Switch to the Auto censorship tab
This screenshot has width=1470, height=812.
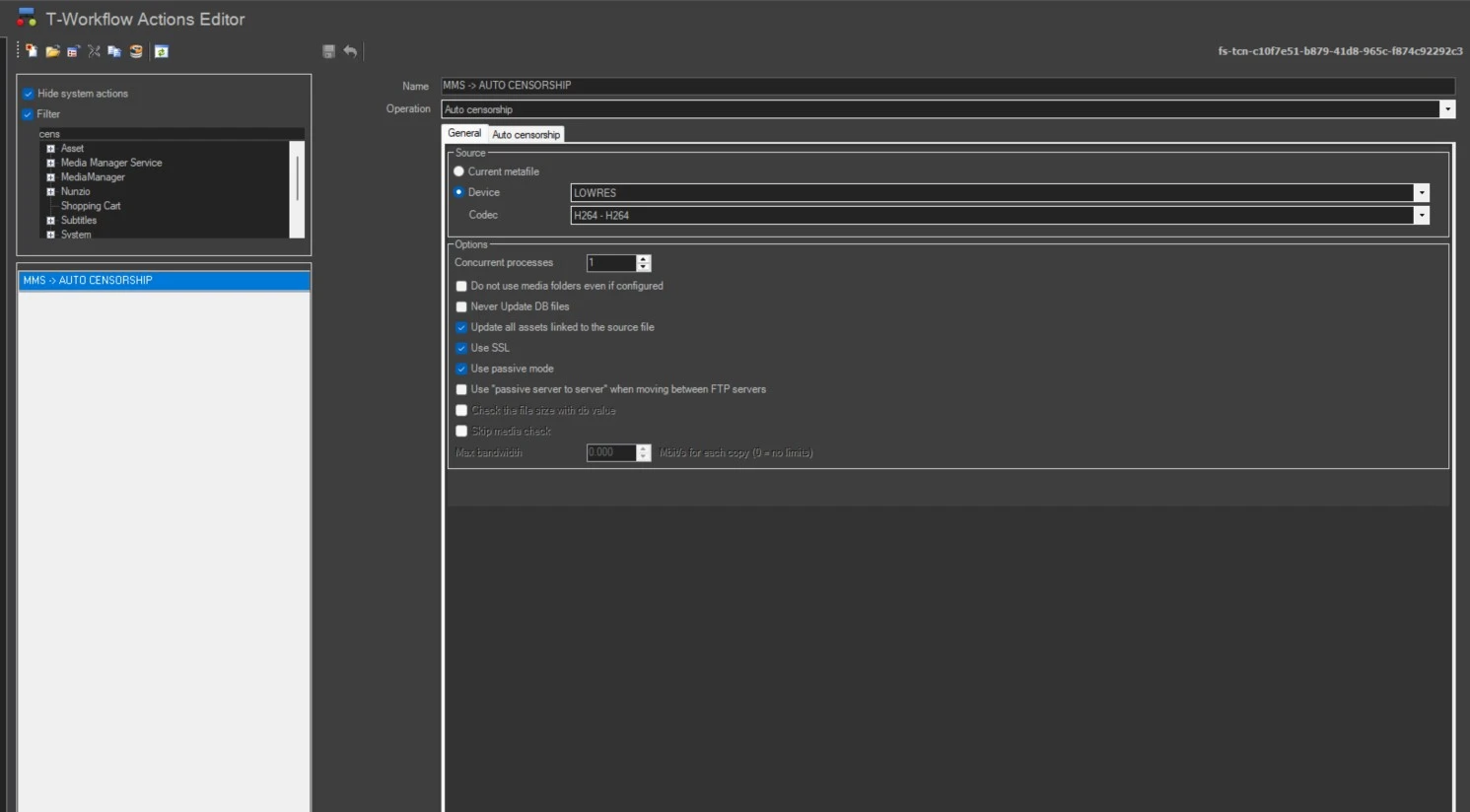tap(526, 135)
